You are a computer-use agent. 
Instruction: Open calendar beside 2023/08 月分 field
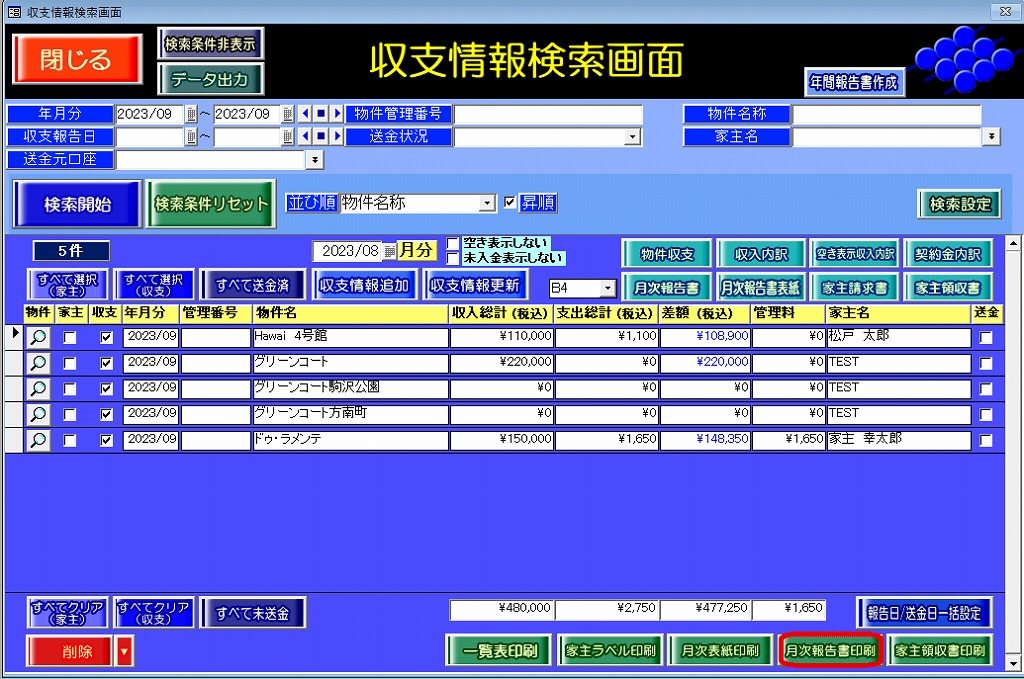[x=389, y=250]
